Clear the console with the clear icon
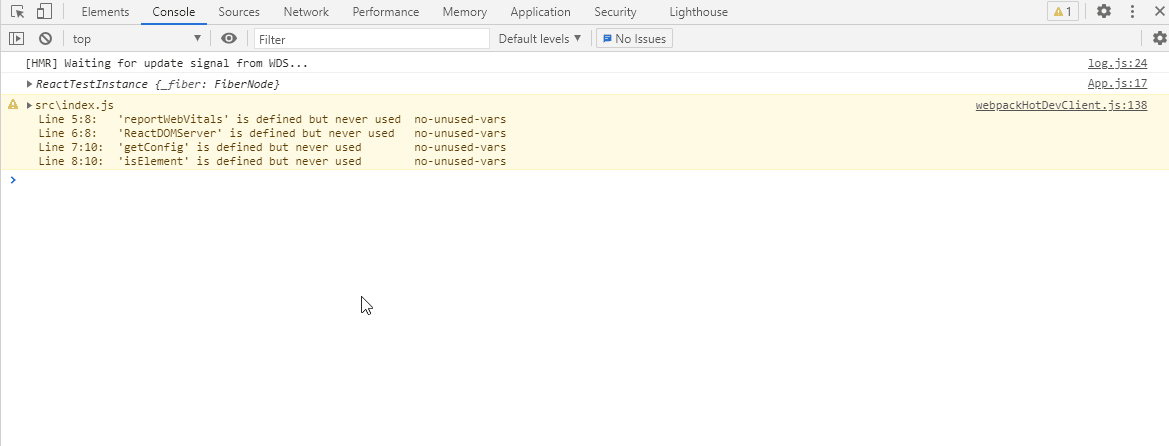The width and height of the screenshot is (1169, 446). click(45, 38)
